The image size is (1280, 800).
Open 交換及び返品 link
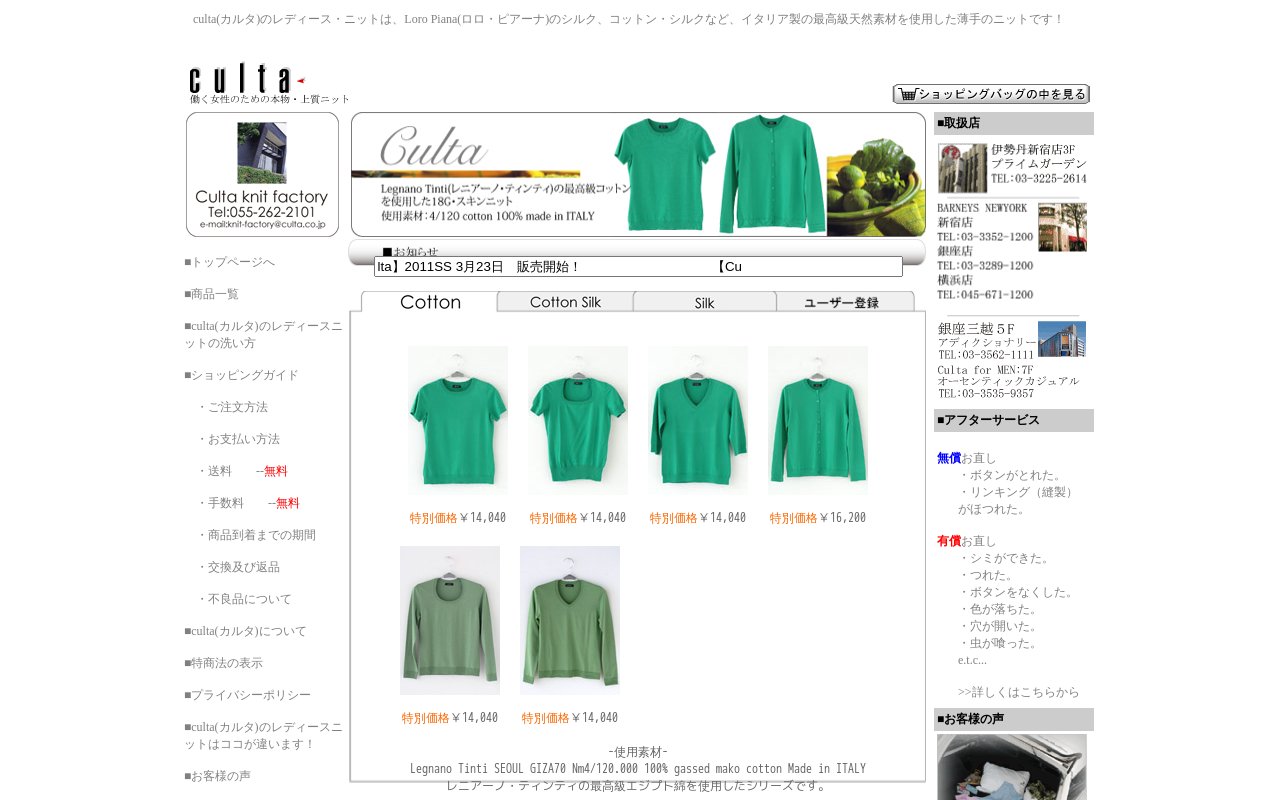pyautogui.click(x=238, y=567)
